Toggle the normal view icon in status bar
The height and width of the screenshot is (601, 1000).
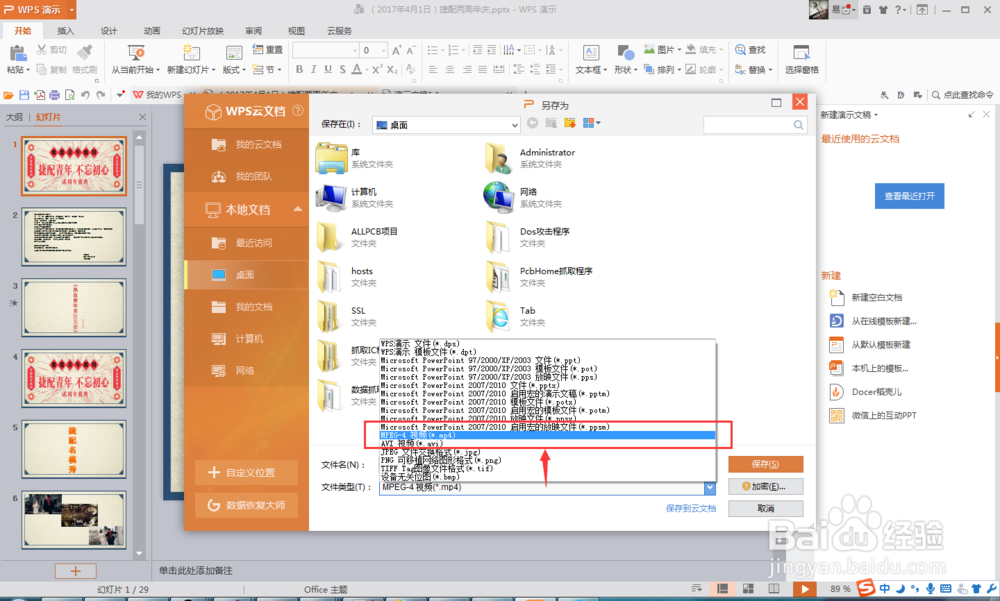coord(723,589)
